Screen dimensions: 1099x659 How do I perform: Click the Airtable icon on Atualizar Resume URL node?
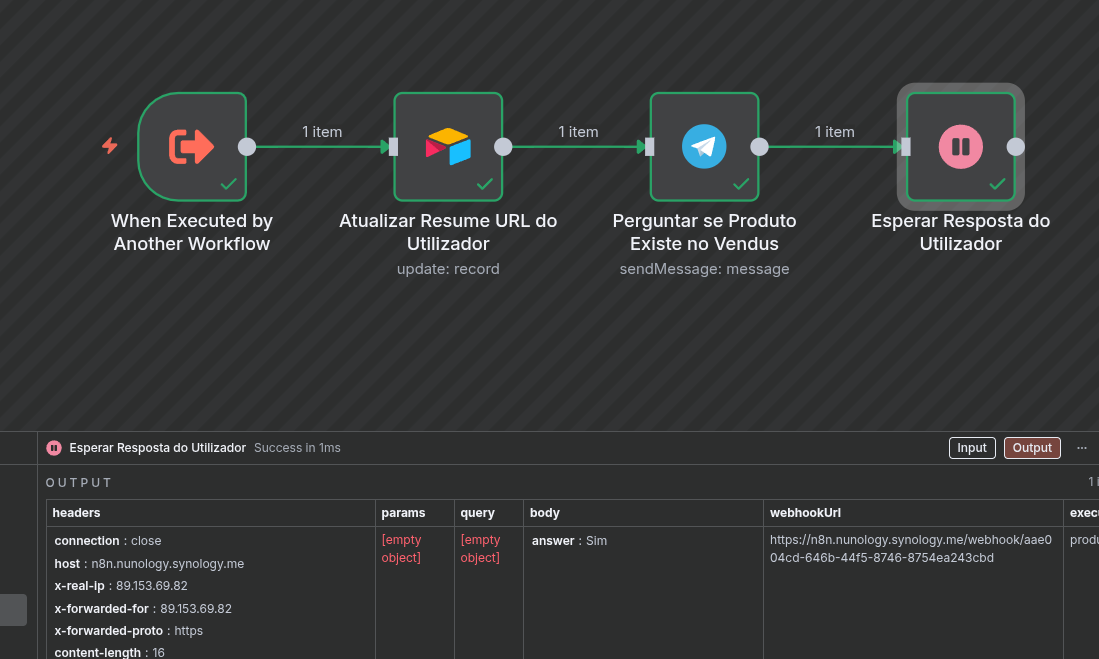448,146
